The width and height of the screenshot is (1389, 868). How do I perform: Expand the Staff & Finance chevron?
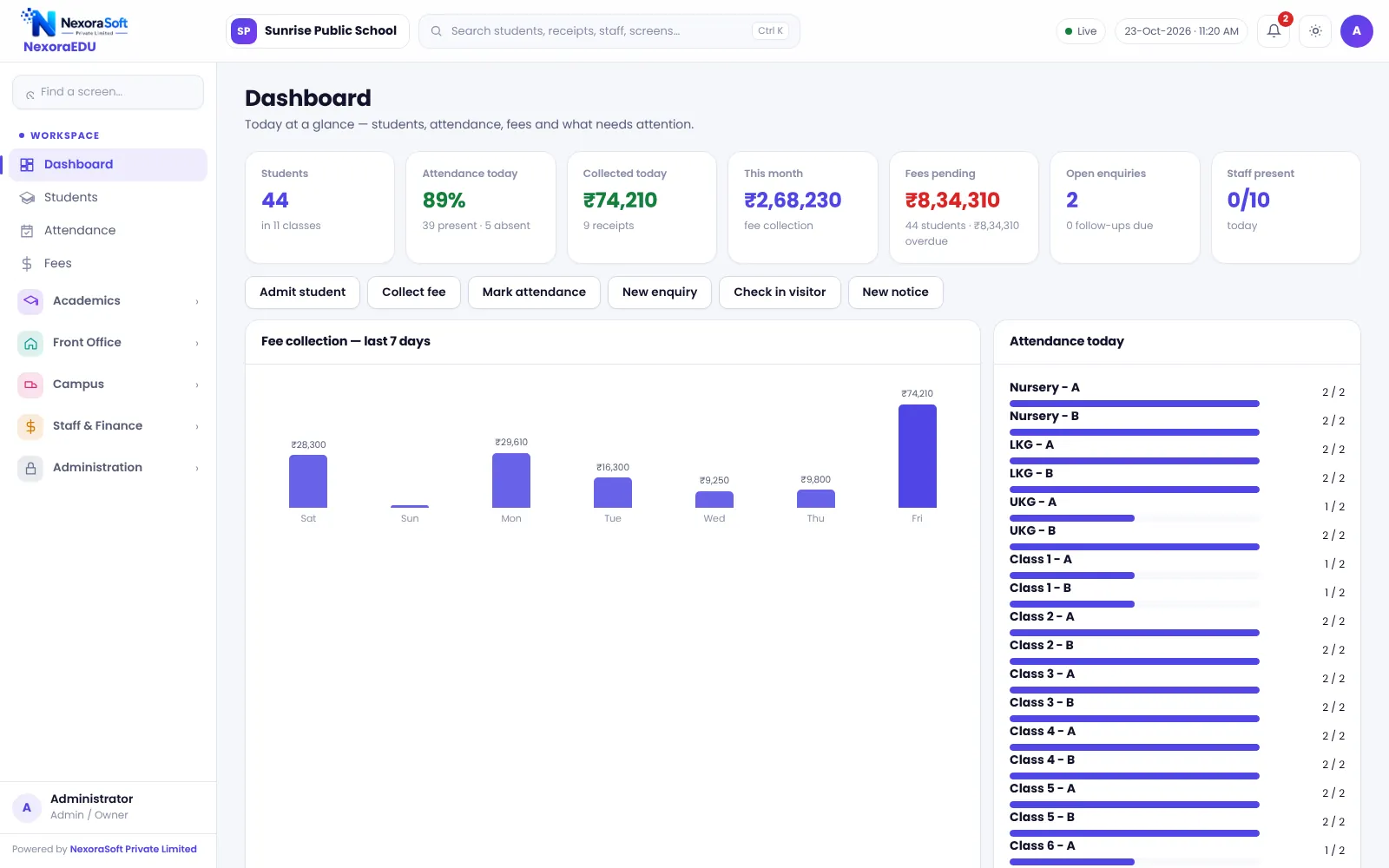(x=197, y=427)
